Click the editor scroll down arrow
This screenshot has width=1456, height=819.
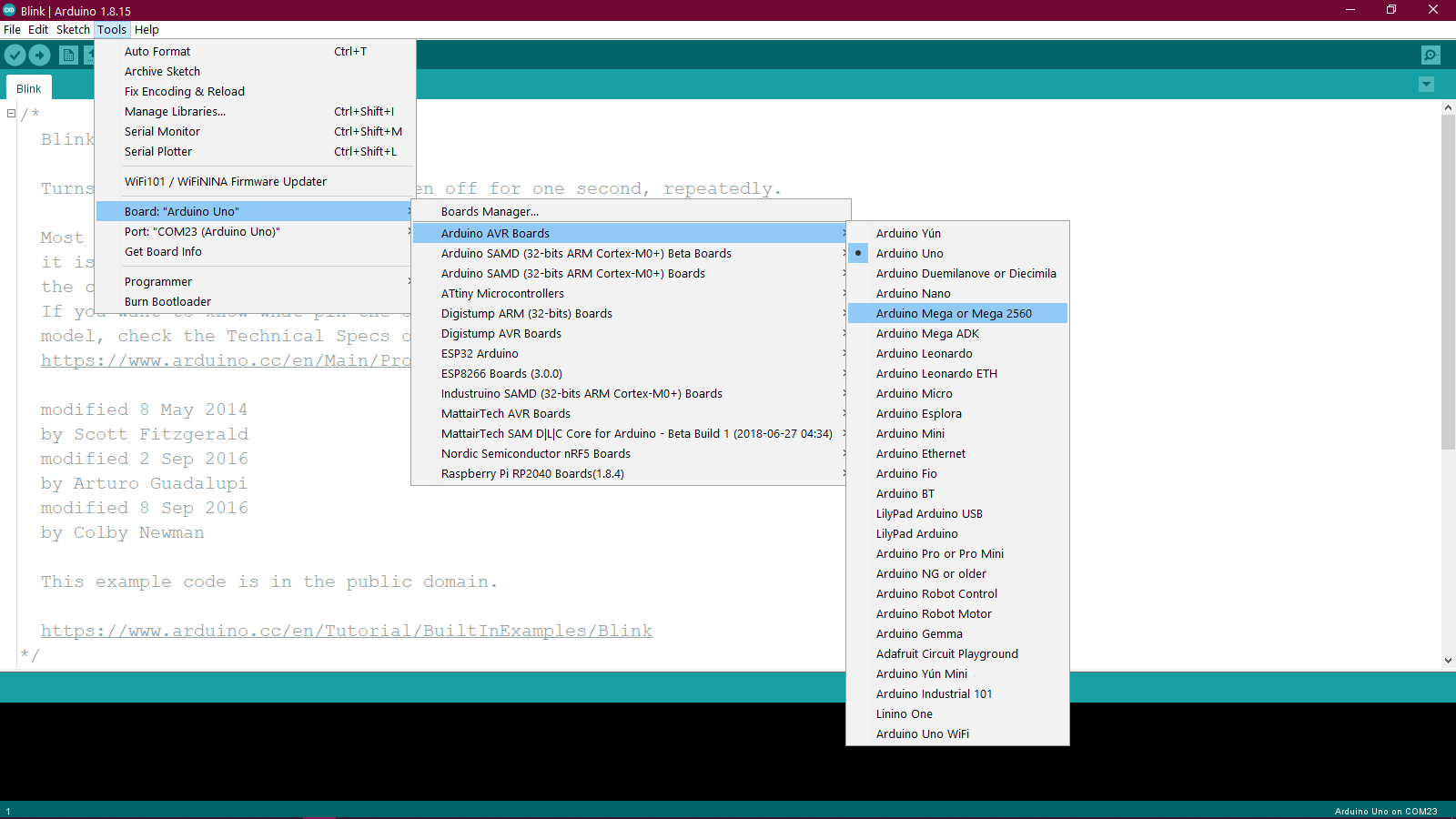coord(1448,661)
